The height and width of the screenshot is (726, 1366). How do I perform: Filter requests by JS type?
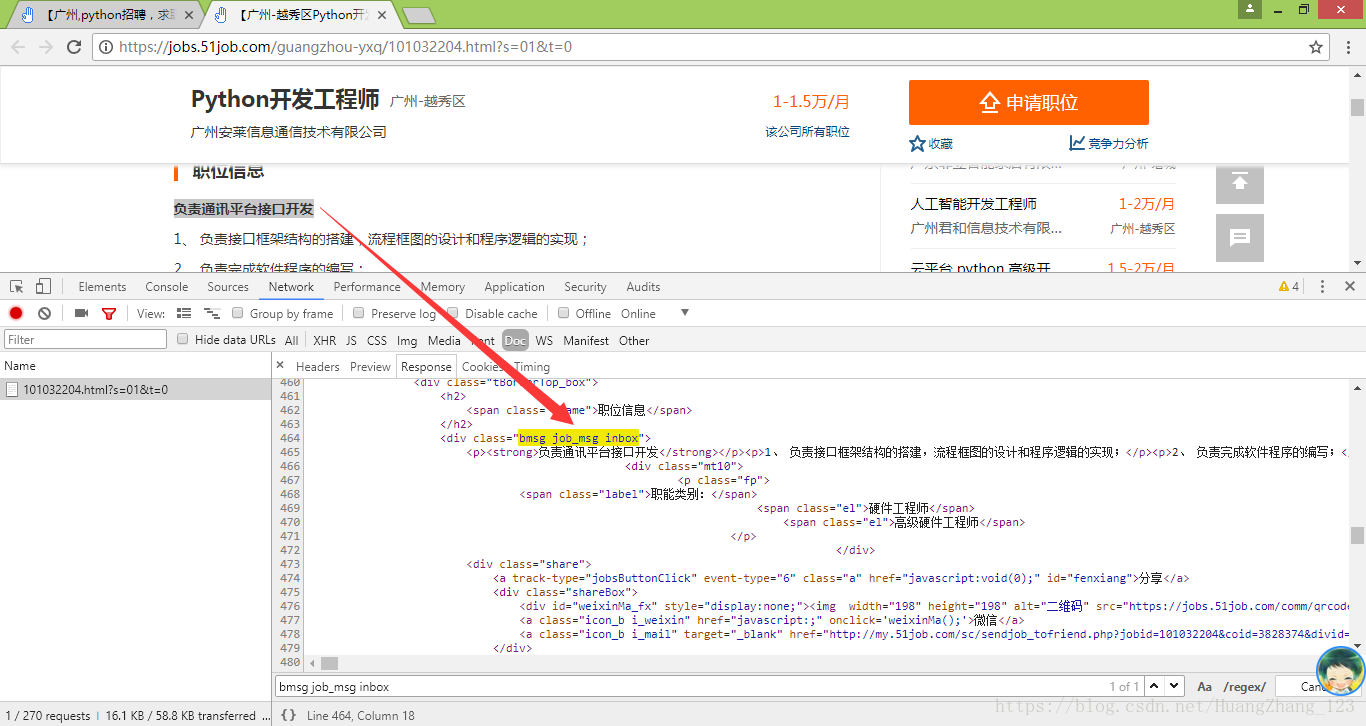tap(351, 340)
